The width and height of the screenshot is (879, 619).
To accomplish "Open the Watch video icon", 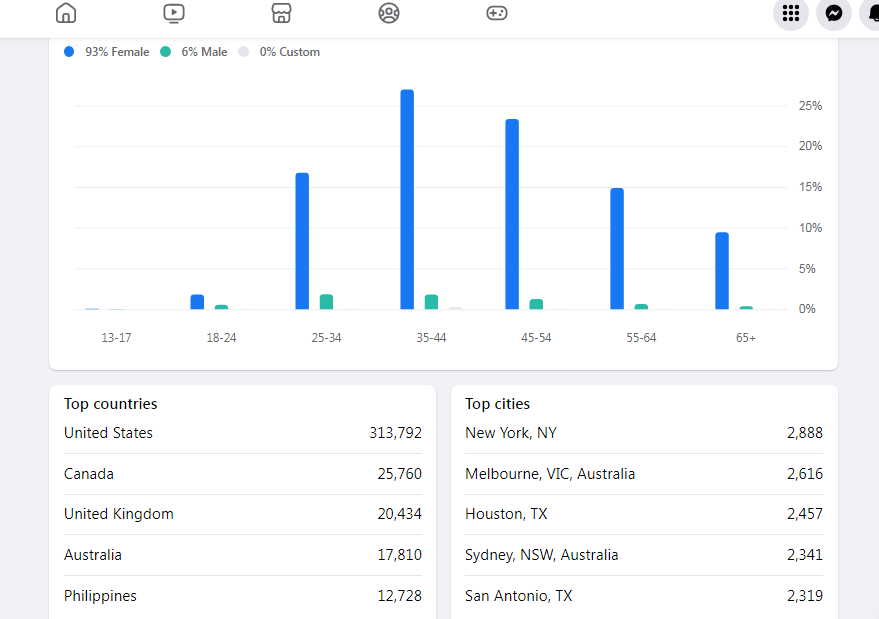I will [174, 13].
